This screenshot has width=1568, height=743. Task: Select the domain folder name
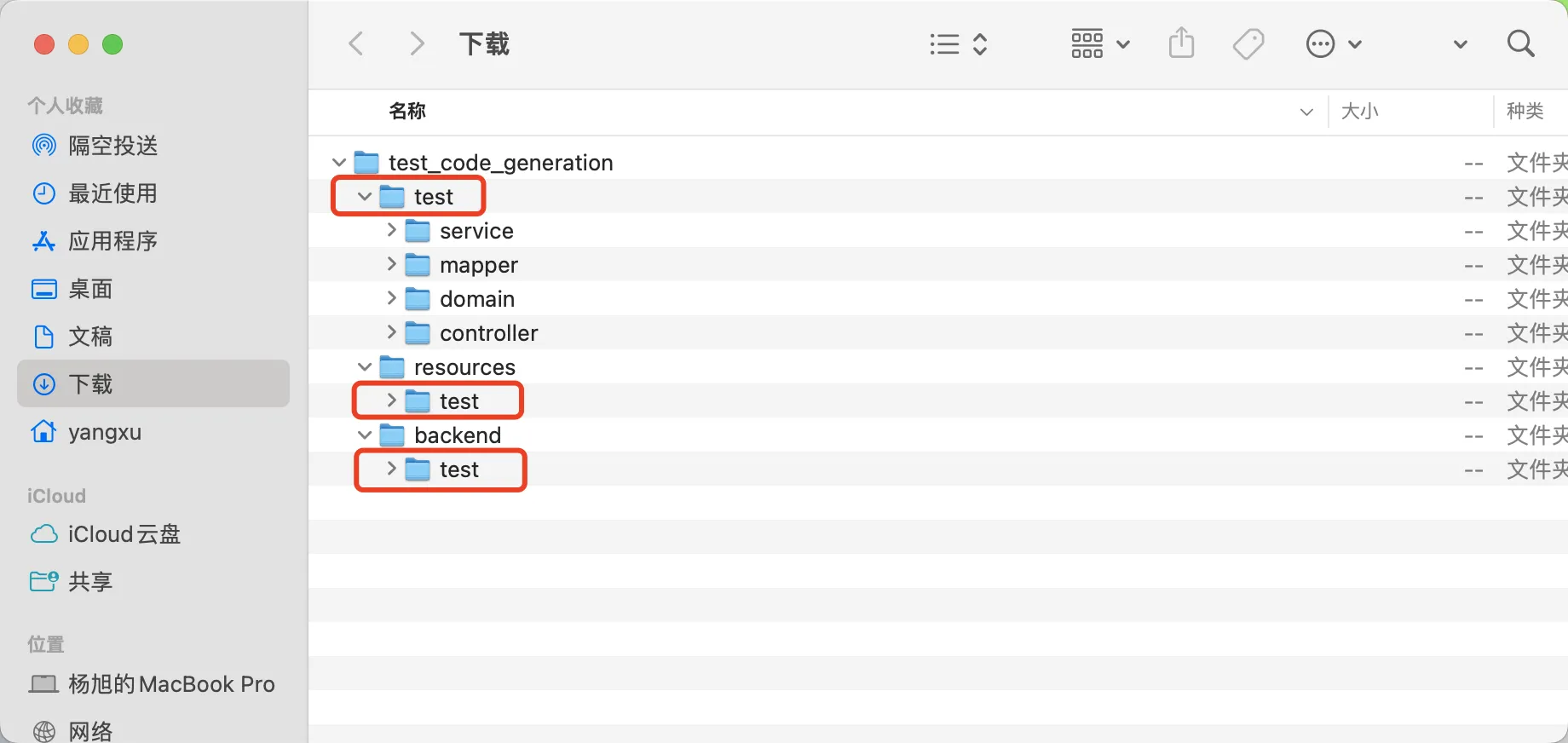click(x=477, y=299)
